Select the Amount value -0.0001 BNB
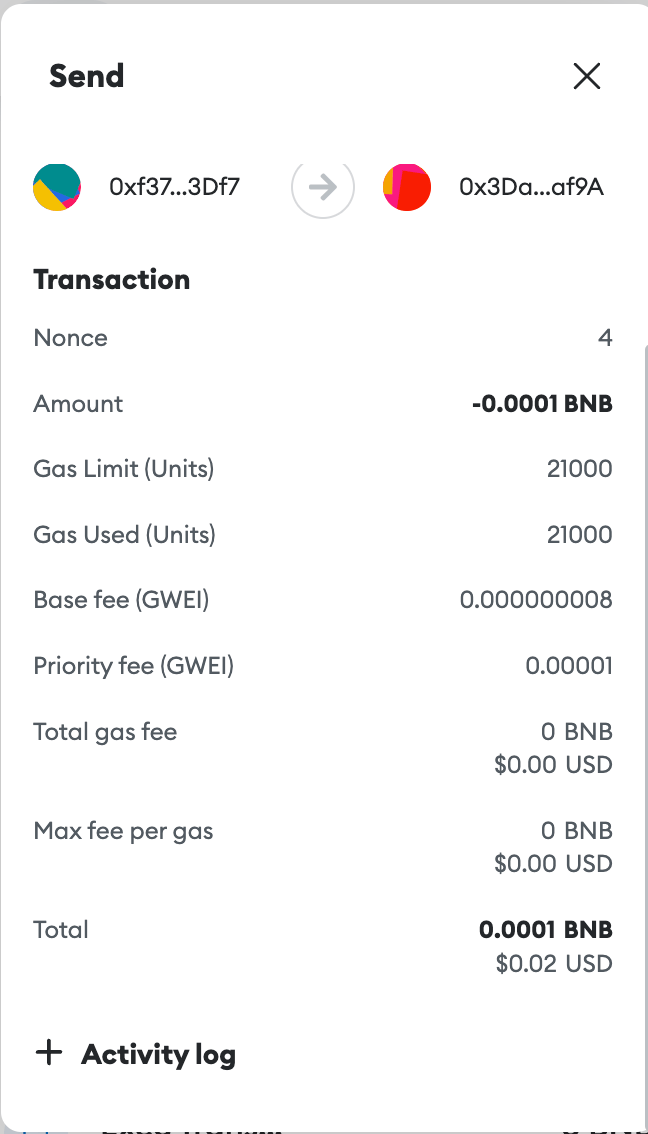 (541, 403)
